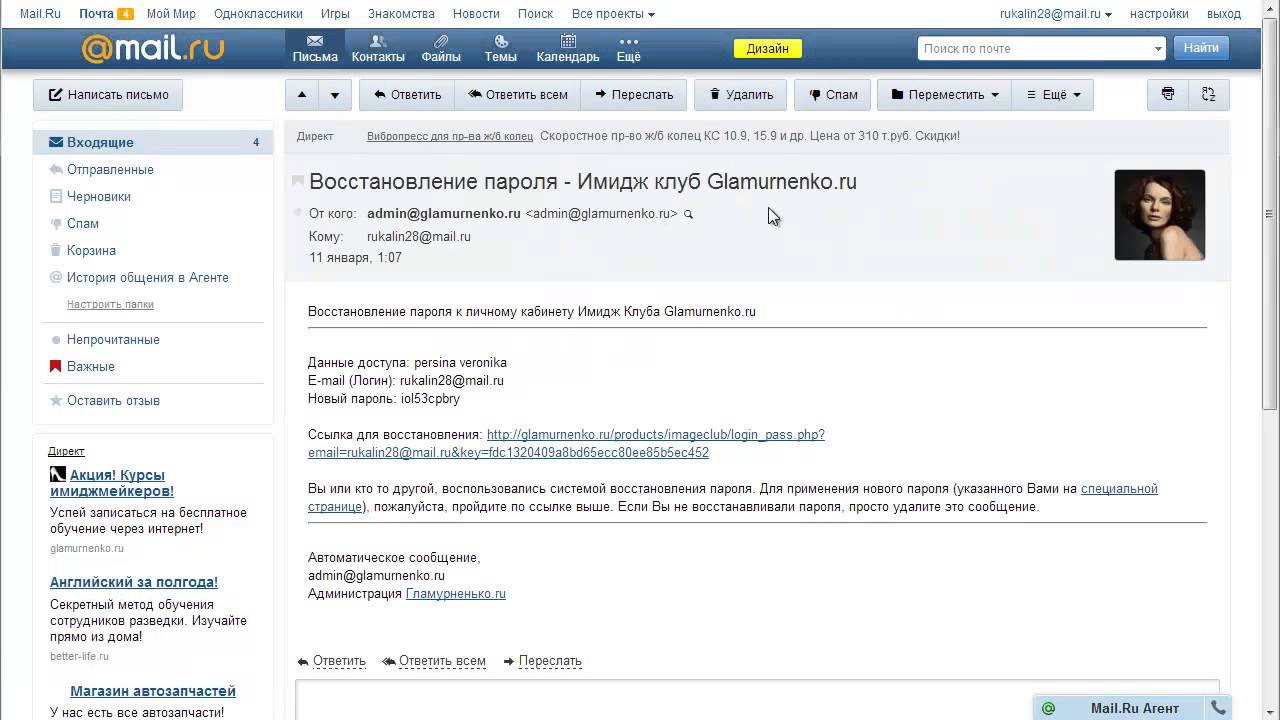This screenshot has width=1280, height=720.
Task: Open the Английский за полгода ad
Action: tap(134, 582)
